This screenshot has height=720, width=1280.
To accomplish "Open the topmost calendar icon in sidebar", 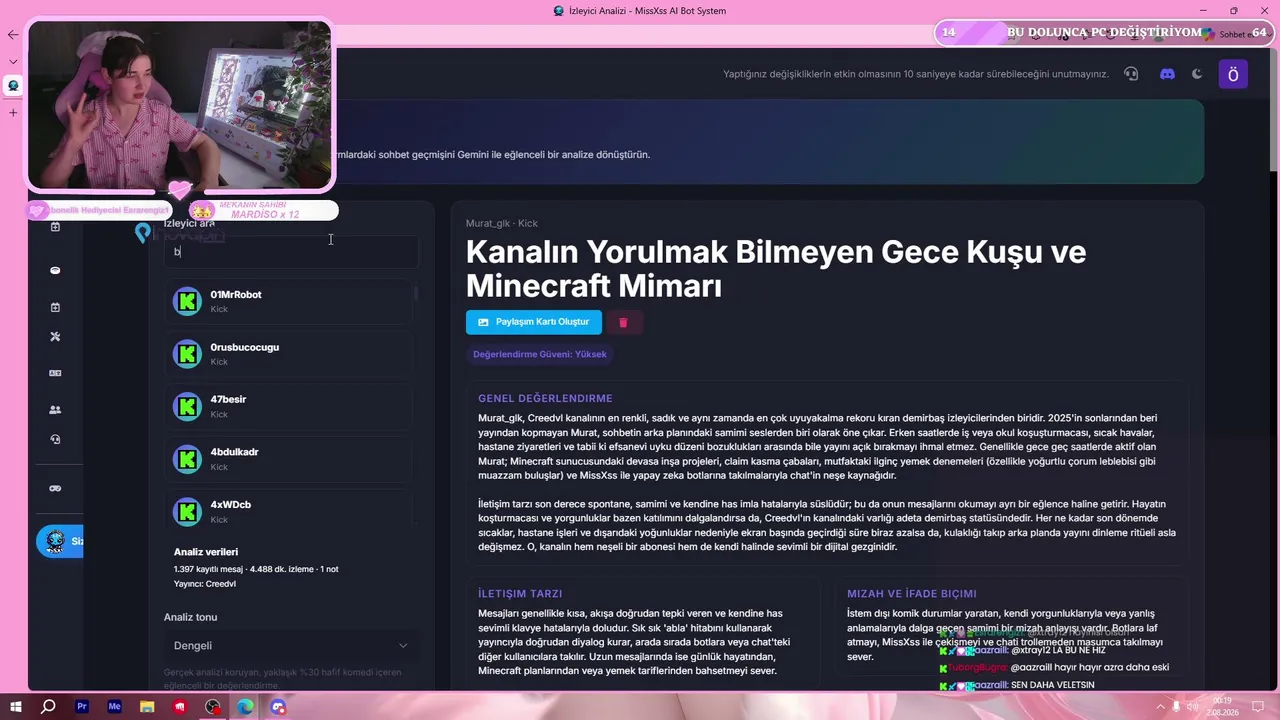I will pyautogui.click(x=55, y=227).
